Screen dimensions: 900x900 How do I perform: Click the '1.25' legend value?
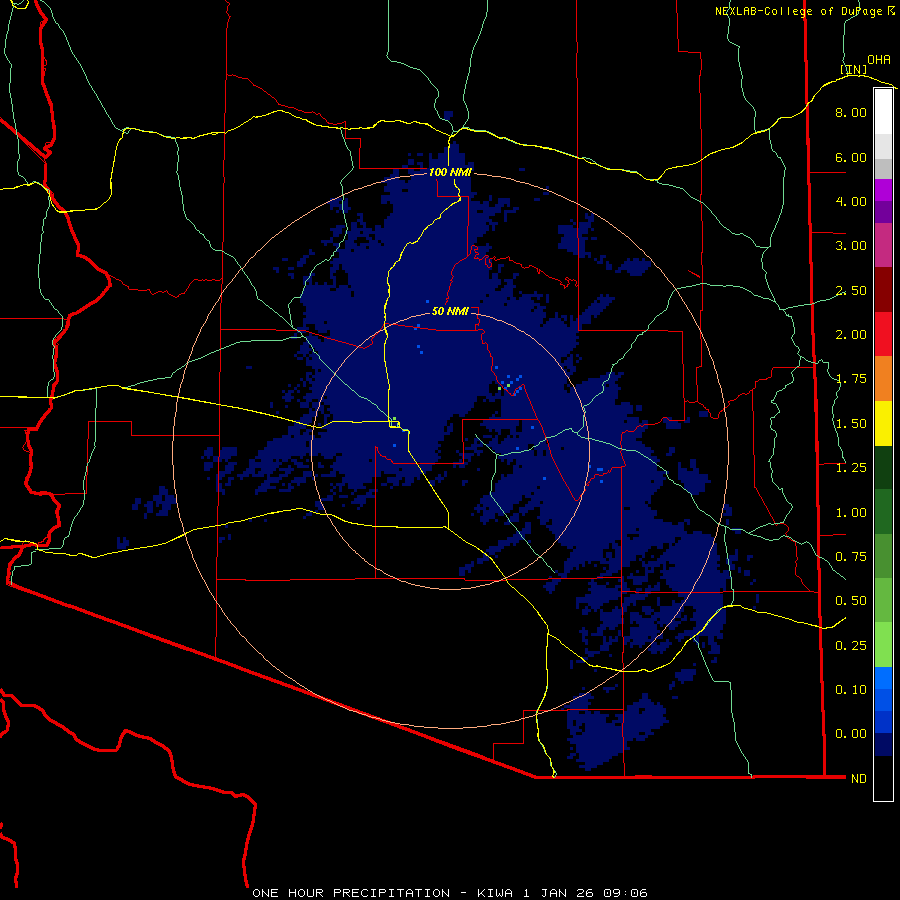pos(851,468)
